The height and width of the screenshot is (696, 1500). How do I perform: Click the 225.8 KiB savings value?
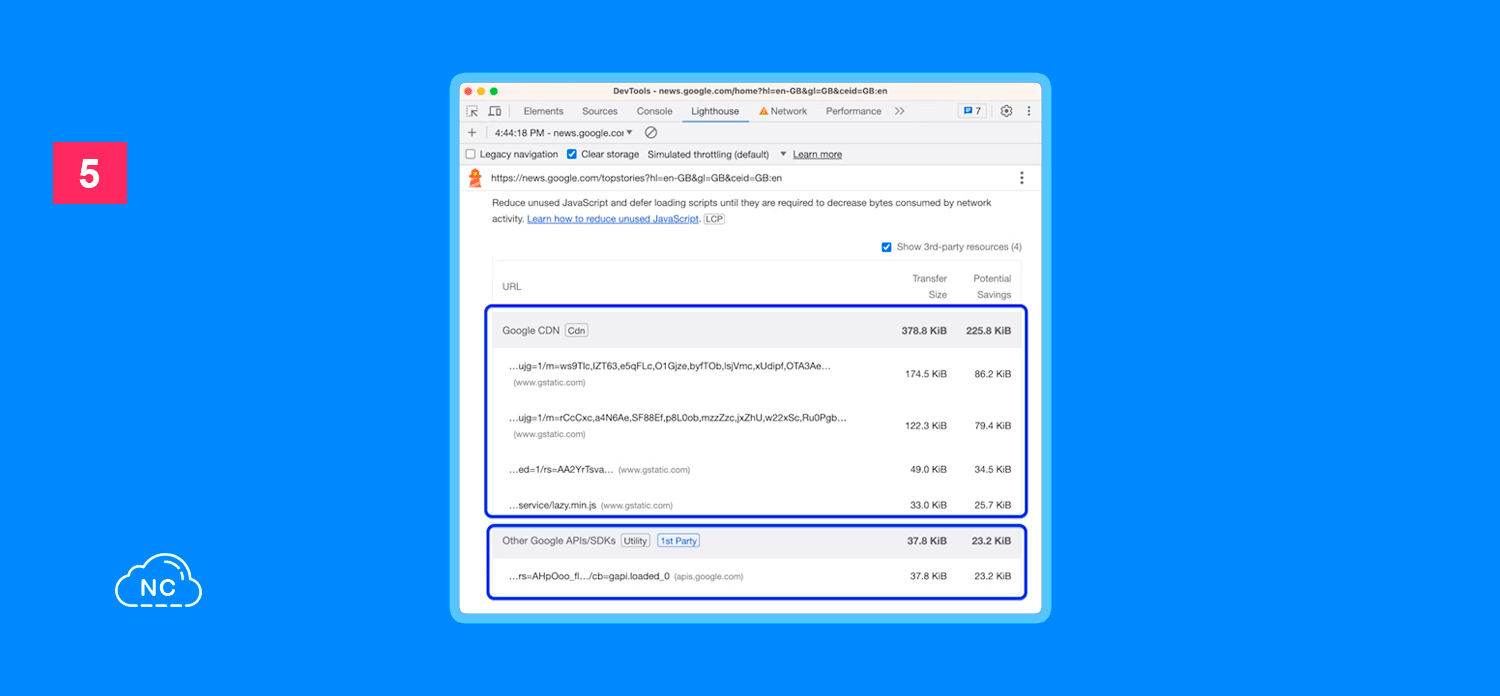pyautogui.click(x=989, y=330)
